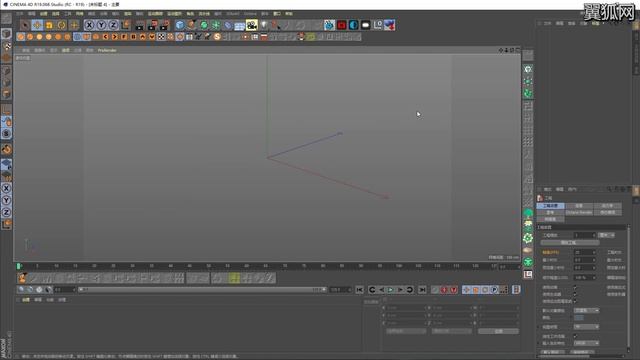Activate the Rotate tool
This screenshot has width=640, height=360.
[x=61, y=25]
